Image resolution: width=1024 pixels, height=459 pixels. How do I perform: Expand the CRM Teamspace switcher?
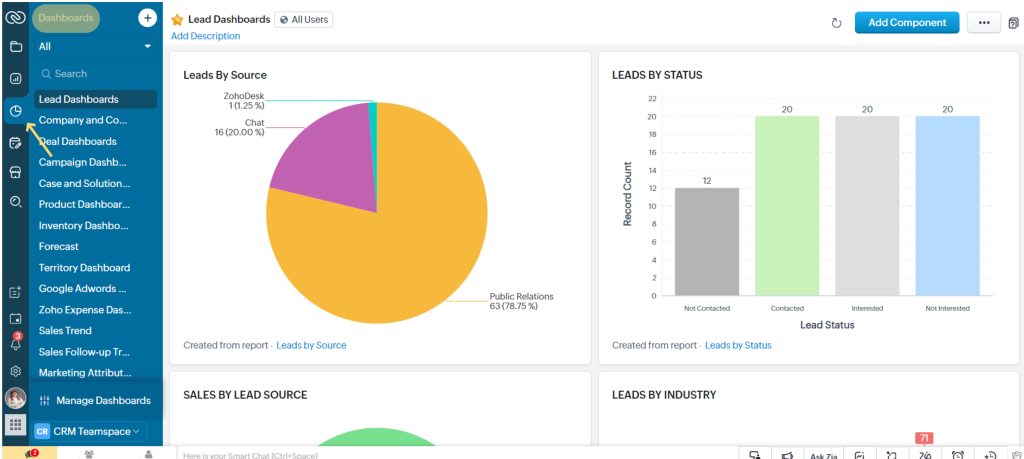[x=90, y=431]
